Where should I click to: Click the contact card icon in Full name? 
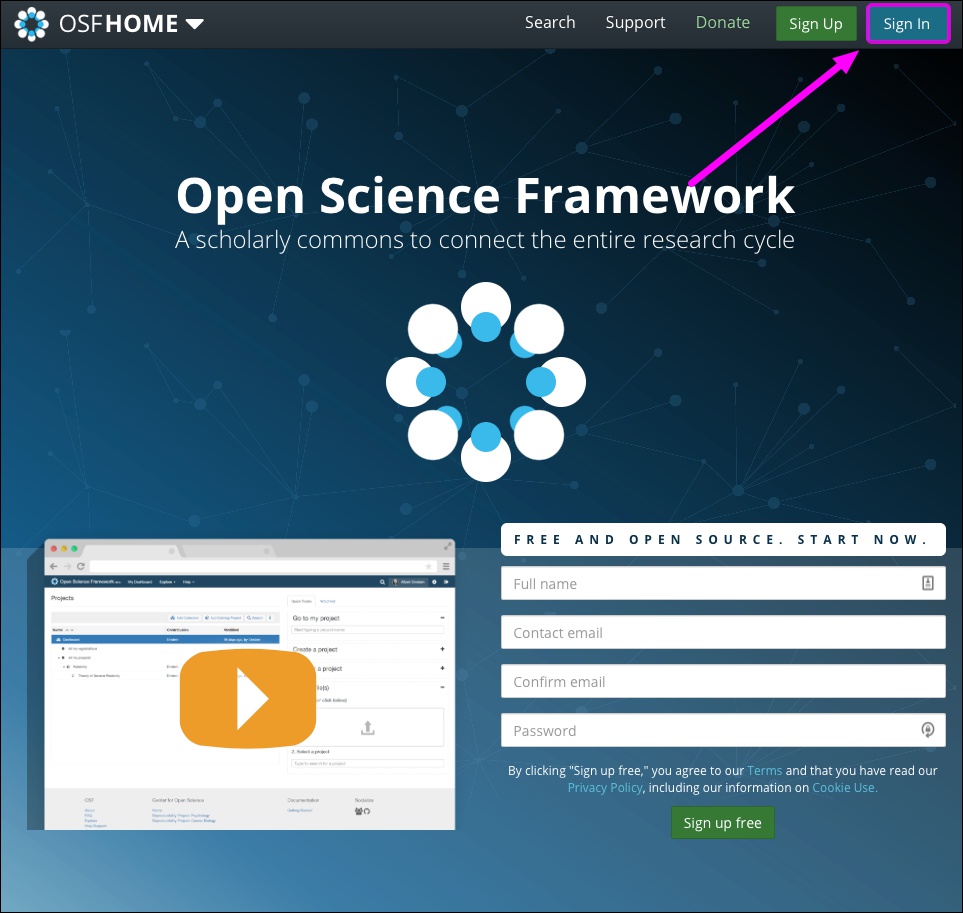point(927,583)
